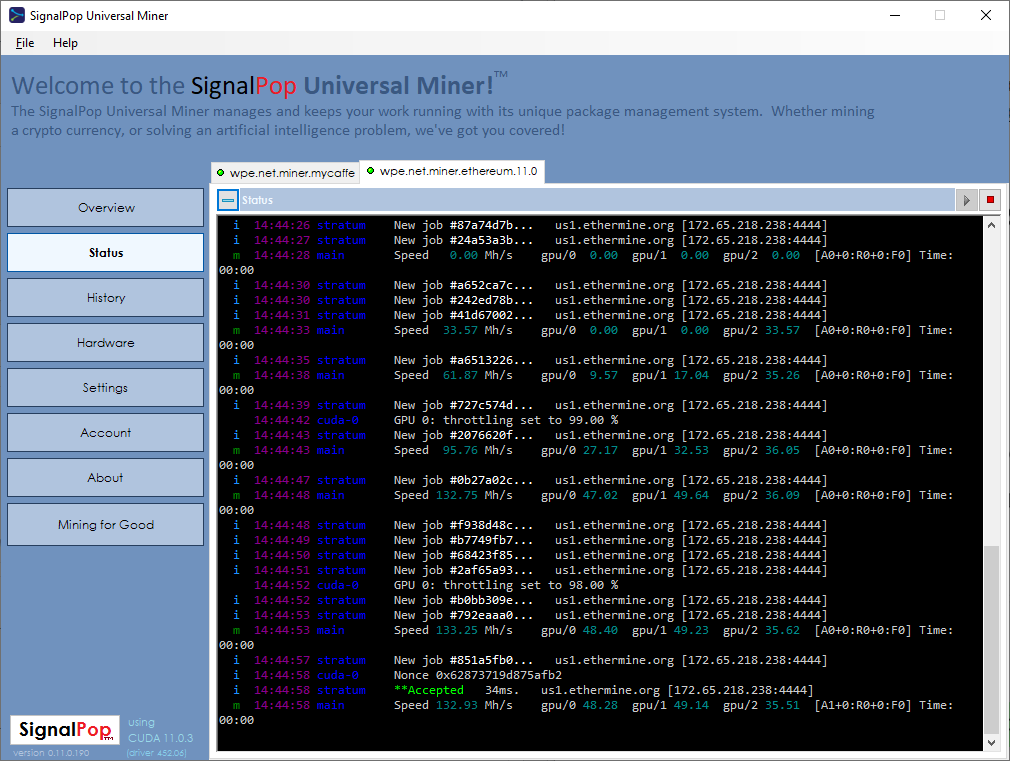Click the scroll down arrow of the log
This screenshot has width=1010, height=761.
tap(991, 743)
